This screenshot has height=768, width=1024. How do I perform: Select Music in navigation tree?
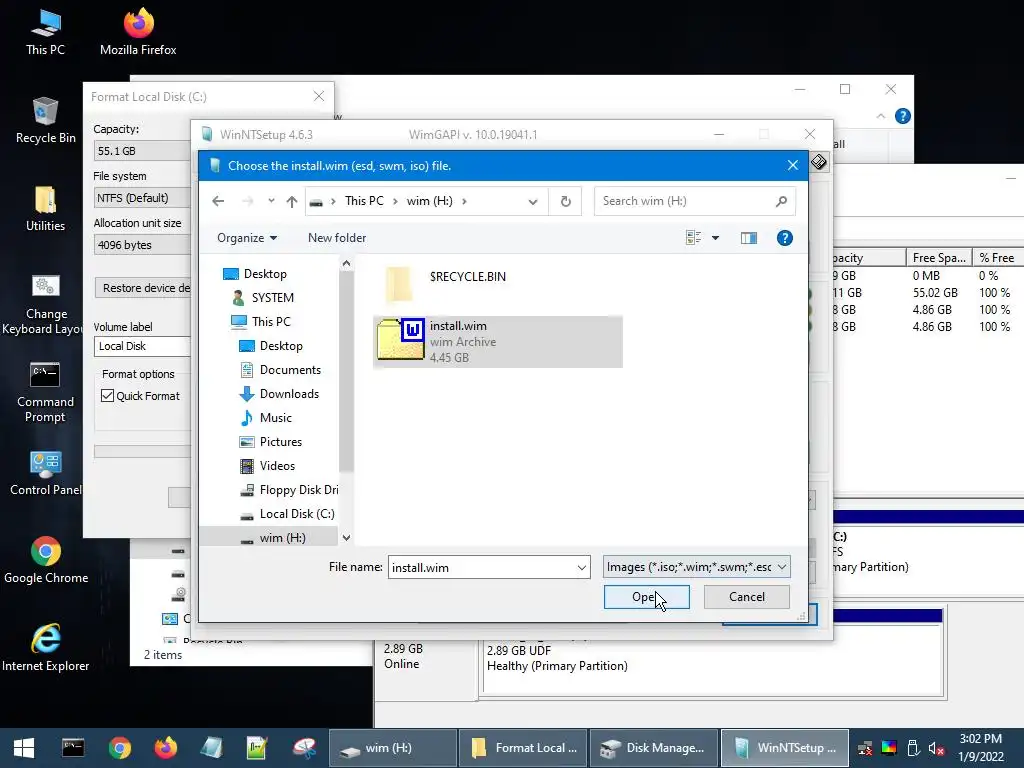(266, 418)
